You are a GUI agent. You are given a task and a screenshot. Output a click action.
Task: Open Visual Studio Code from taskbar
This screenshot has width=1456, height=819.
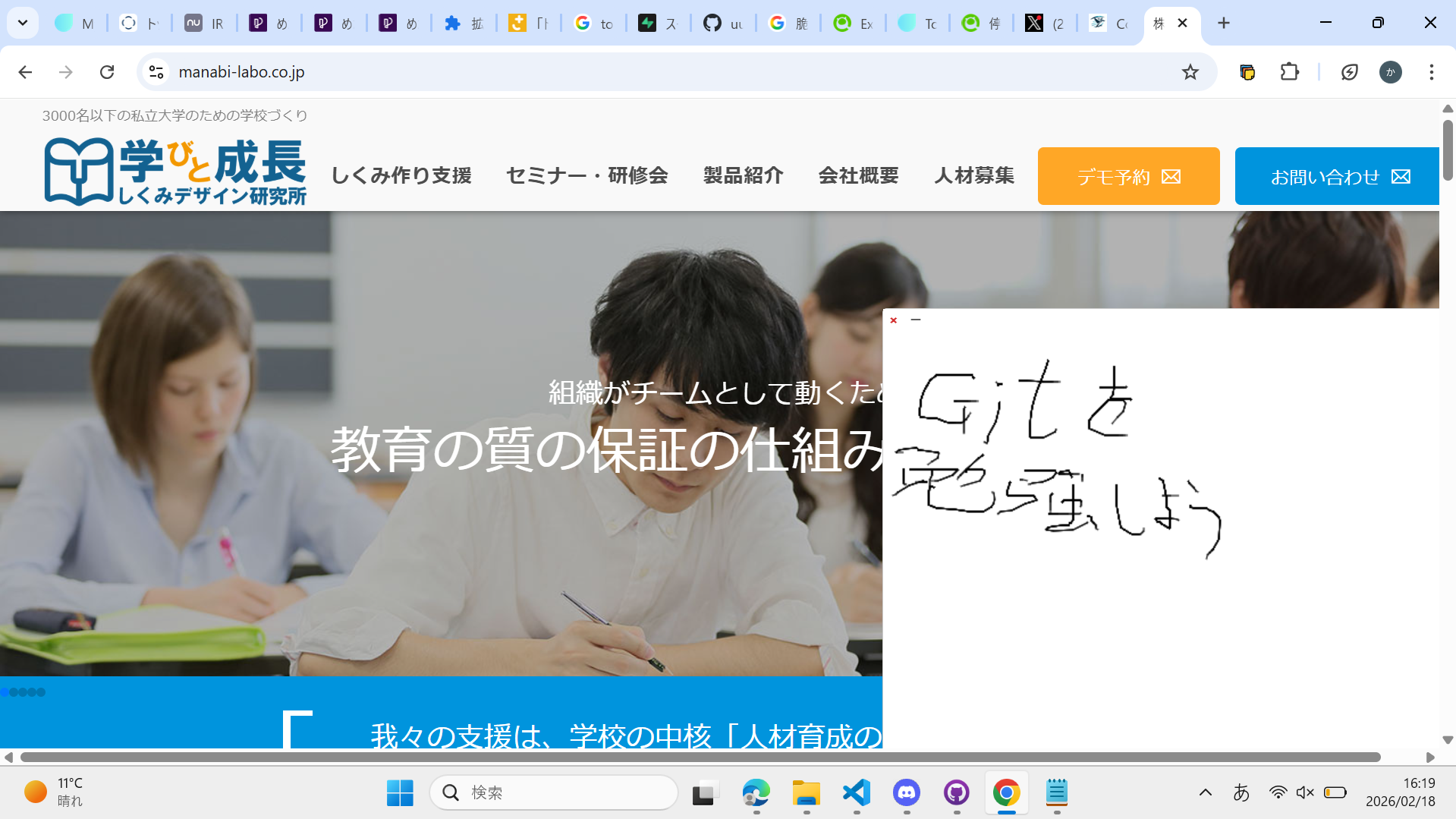click(856, 793)
